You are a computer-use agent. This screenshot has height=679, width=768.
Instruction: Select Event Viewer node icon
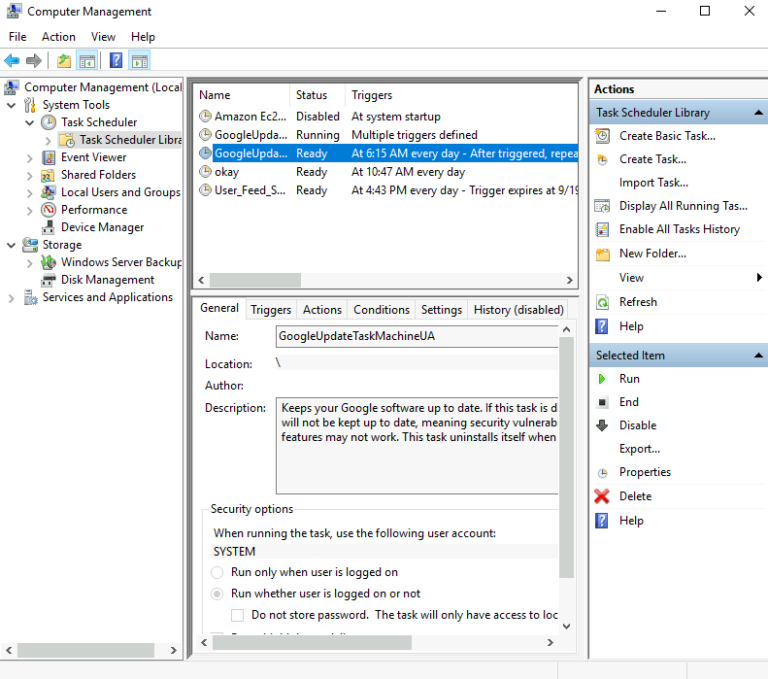pyautogui.click(x=49, y=157)
